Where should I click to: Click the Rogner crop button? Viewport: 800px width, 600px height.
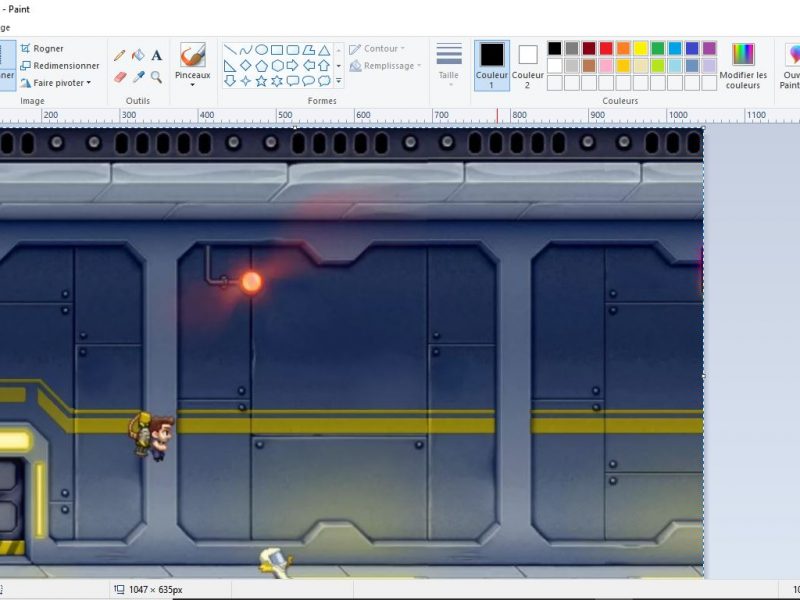42,48
